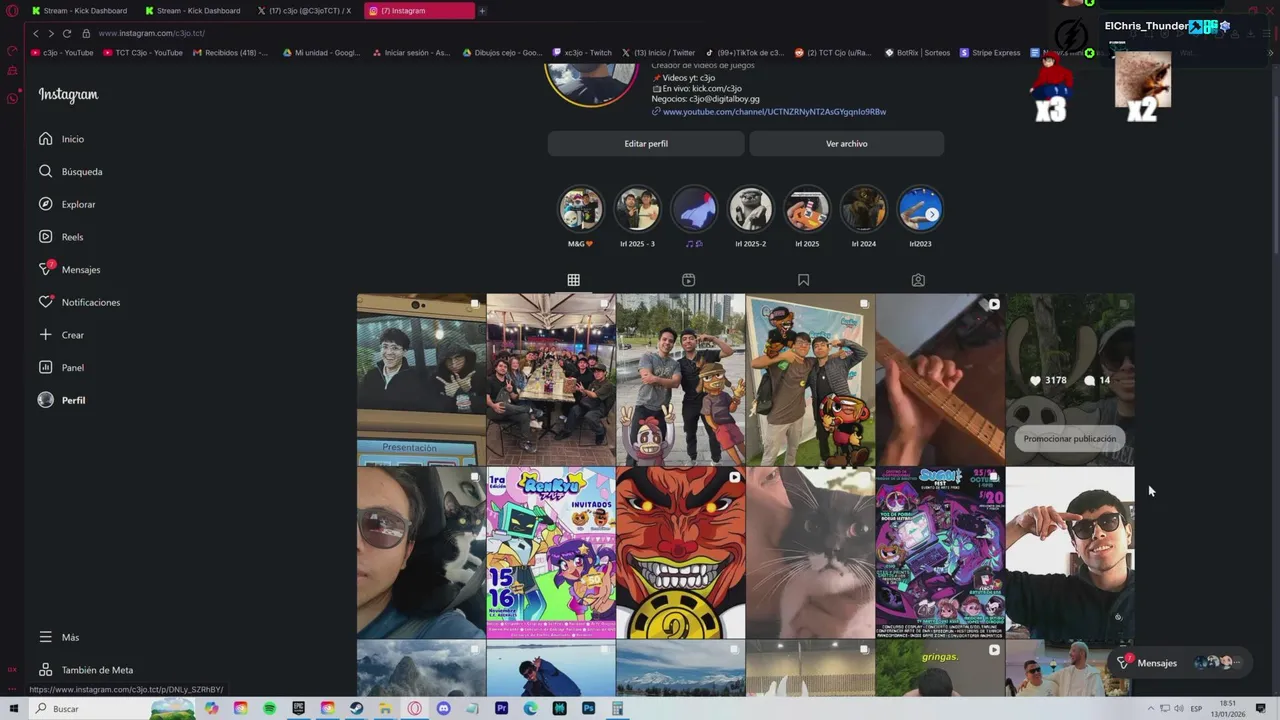Switch to the saved posts tab
This screenshot has width=1280, height=720.
click(x=803, y=280)
